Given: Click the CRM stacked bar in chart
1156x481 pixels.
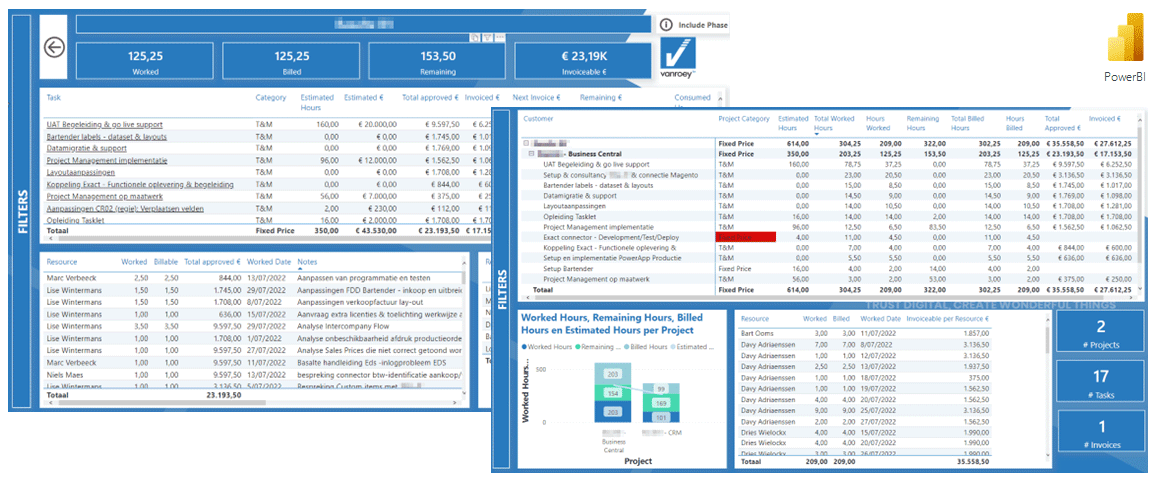Looking at the screenshot, I should (659, 403).
